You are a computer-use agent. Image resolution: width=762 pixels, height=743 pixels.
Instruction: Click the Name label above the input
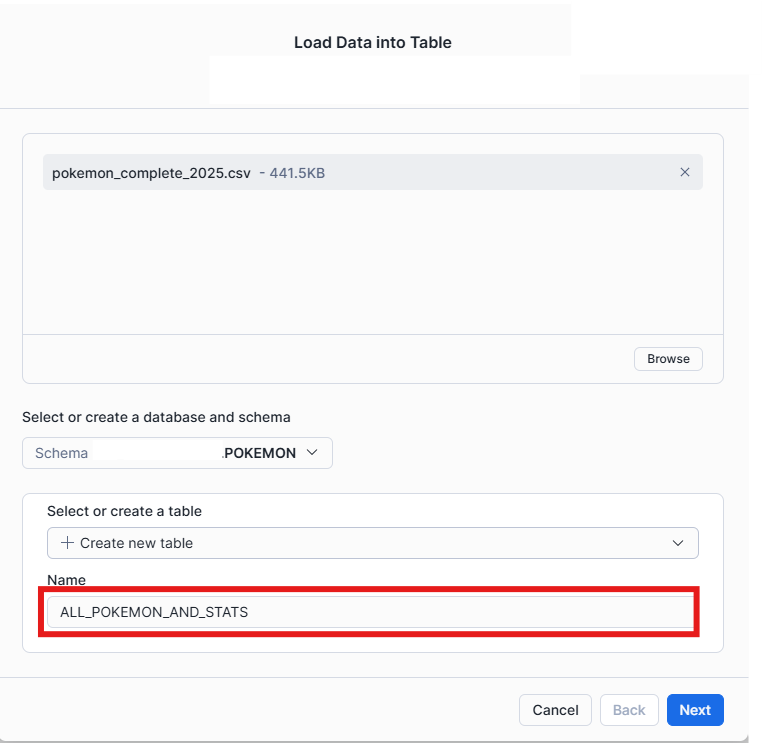pyautogui.click(x=66, y=580)
